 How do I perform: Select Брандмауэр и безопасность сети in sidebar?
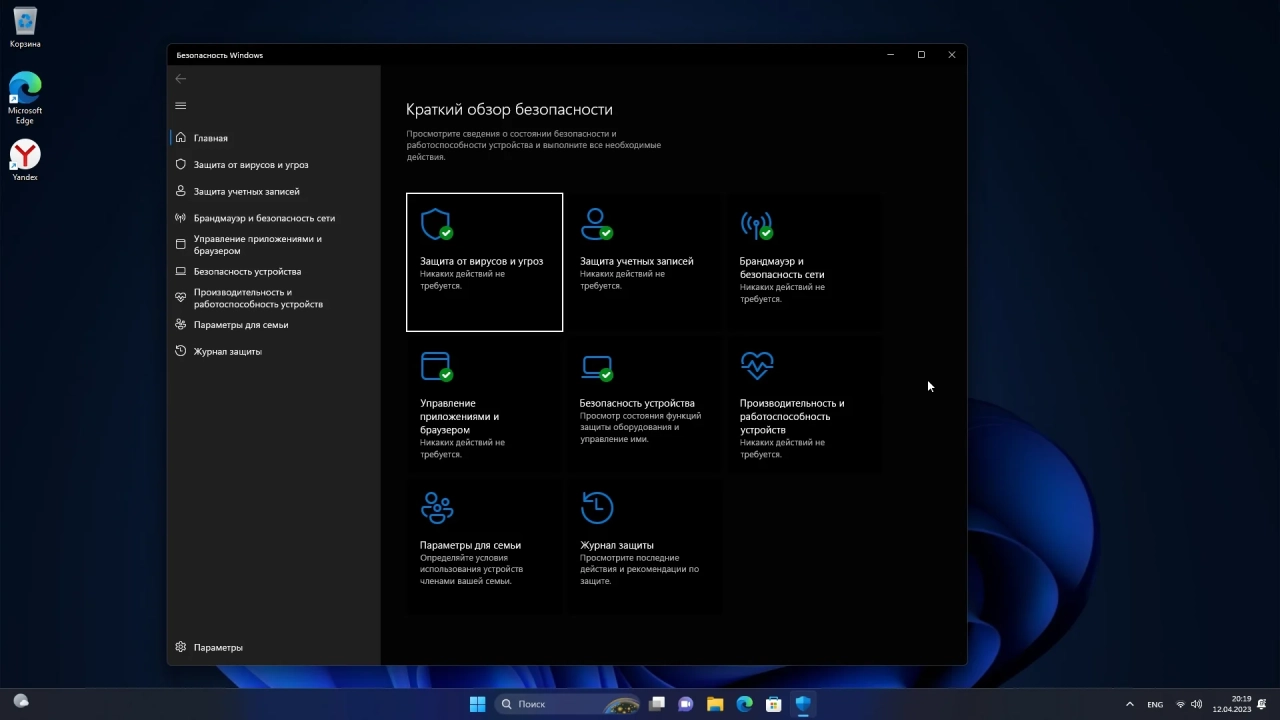pyautogui.click(x=274, y=218)
